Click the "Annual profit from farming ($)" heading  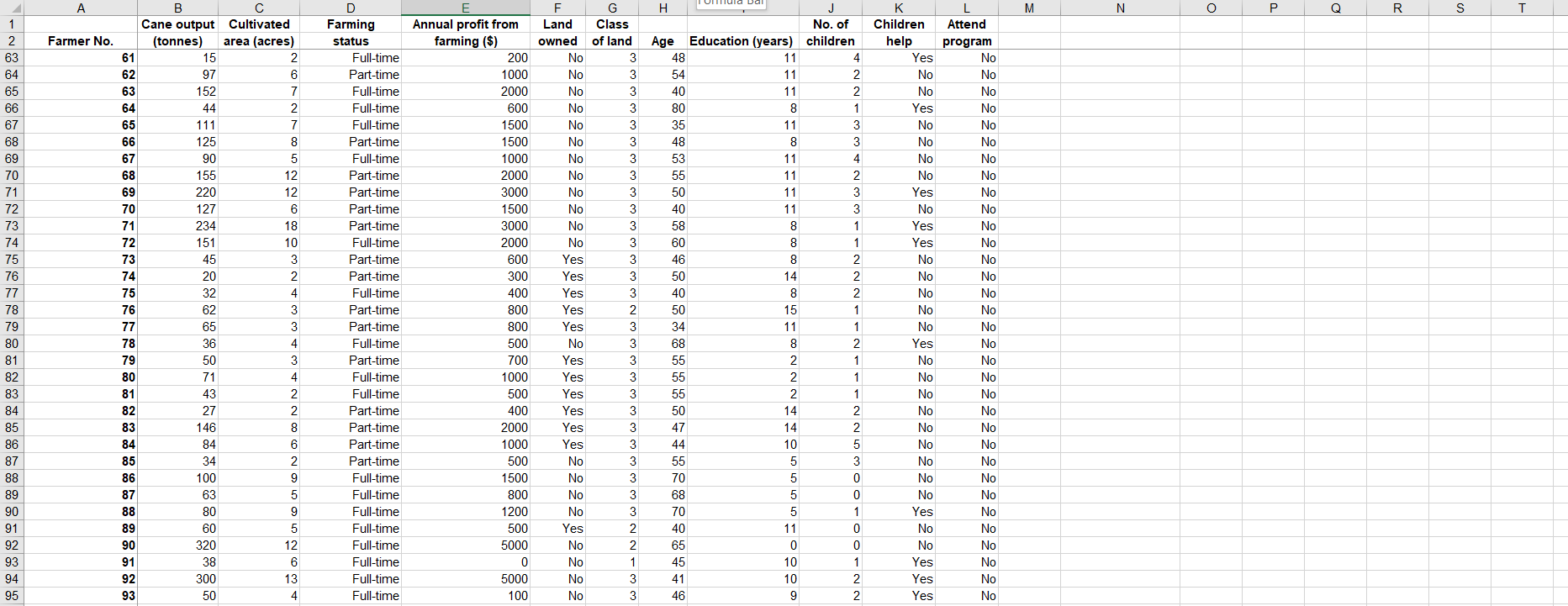coord(466,33)
